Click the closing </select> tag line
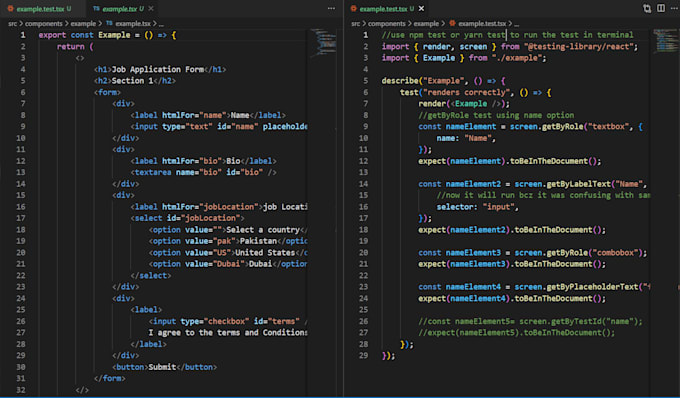 coord(150,276)
